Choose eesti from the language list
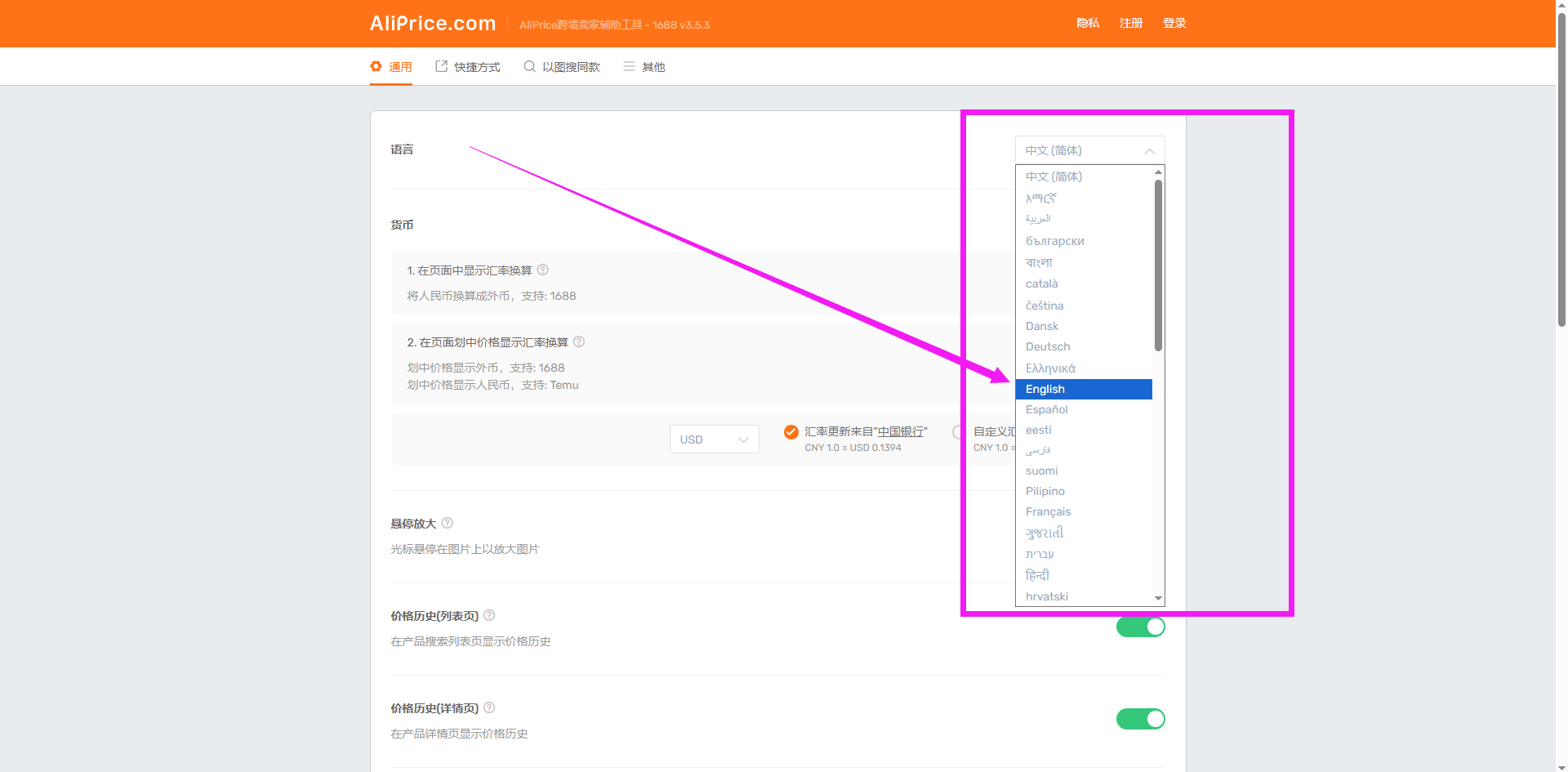This screenshot has height=772, width=1568. [1084, 430]
